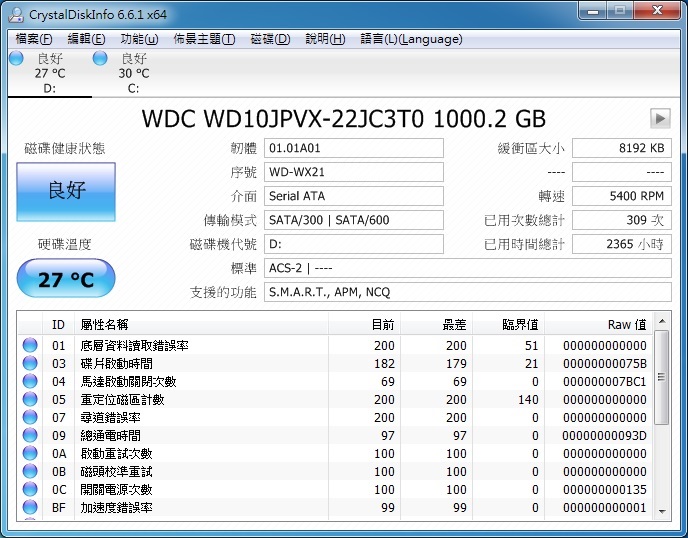Click the 已用時間總計 field 2365 小時
688x538 pixels.
[622, 244]
